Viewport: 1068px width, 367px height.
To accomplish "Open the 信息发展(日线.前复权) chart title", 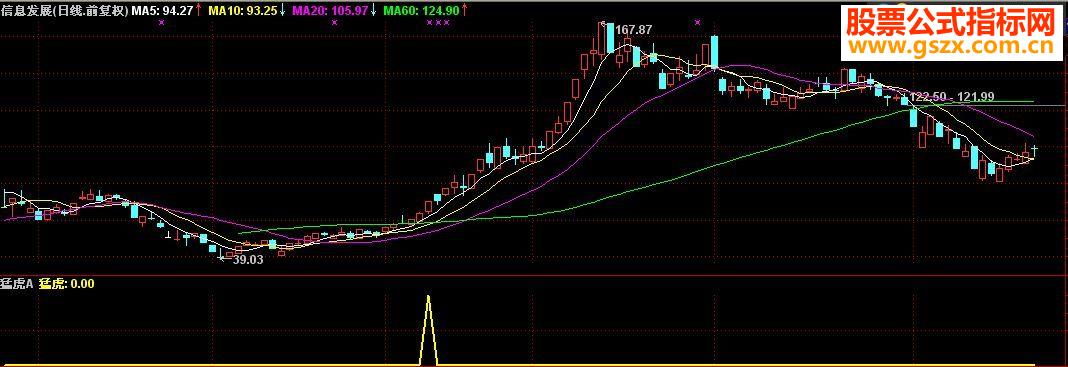I will [65, 10].
